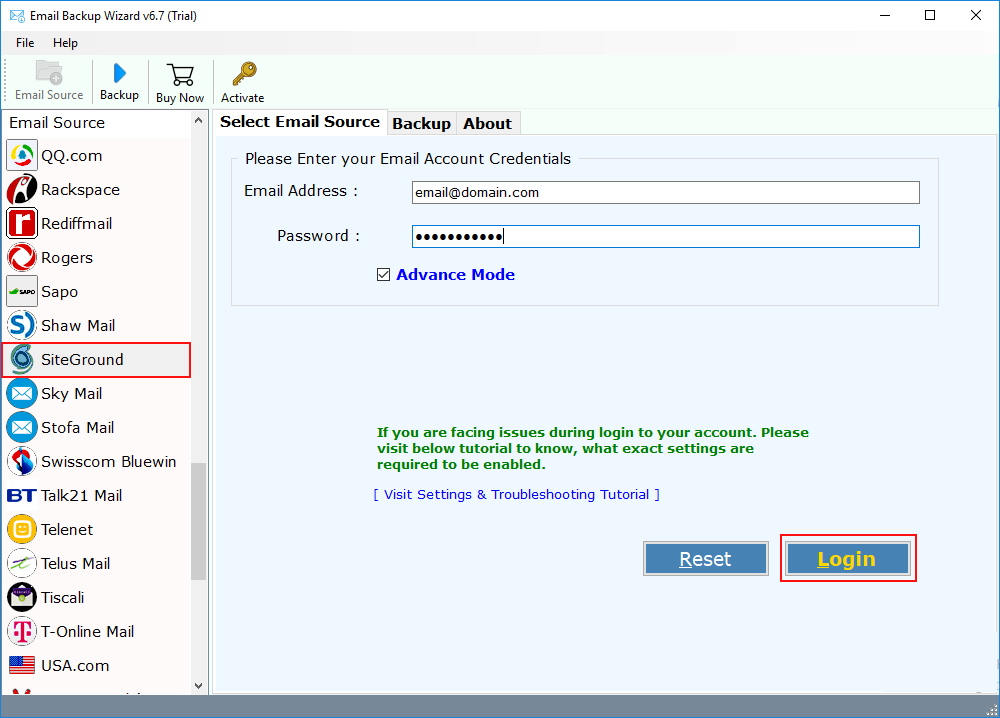Maximize the Email Backup Wizard window
This screenshot has height=718, width=1000.
(x=930, y=15)
